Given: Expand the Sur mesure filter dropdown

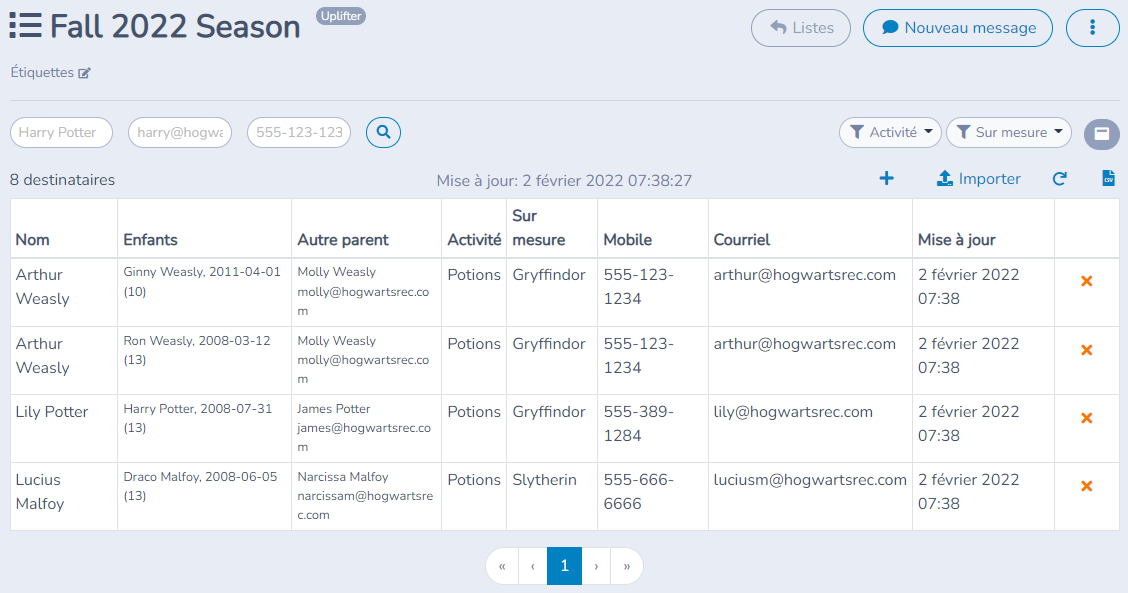Looking at the screenshot, I should [1009, 132].
